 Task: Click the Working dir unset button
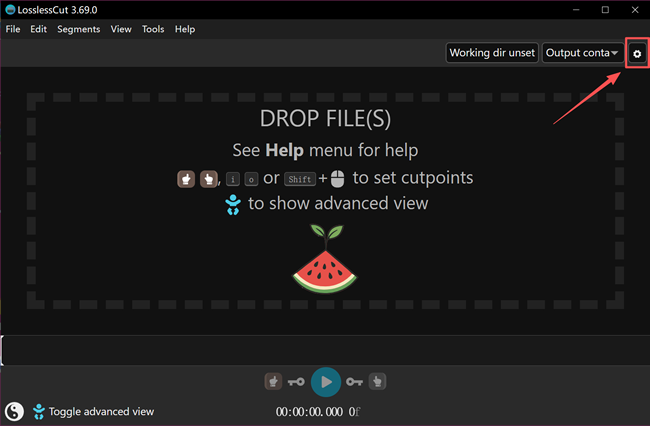pyautogui.click(x=492, y=53)
